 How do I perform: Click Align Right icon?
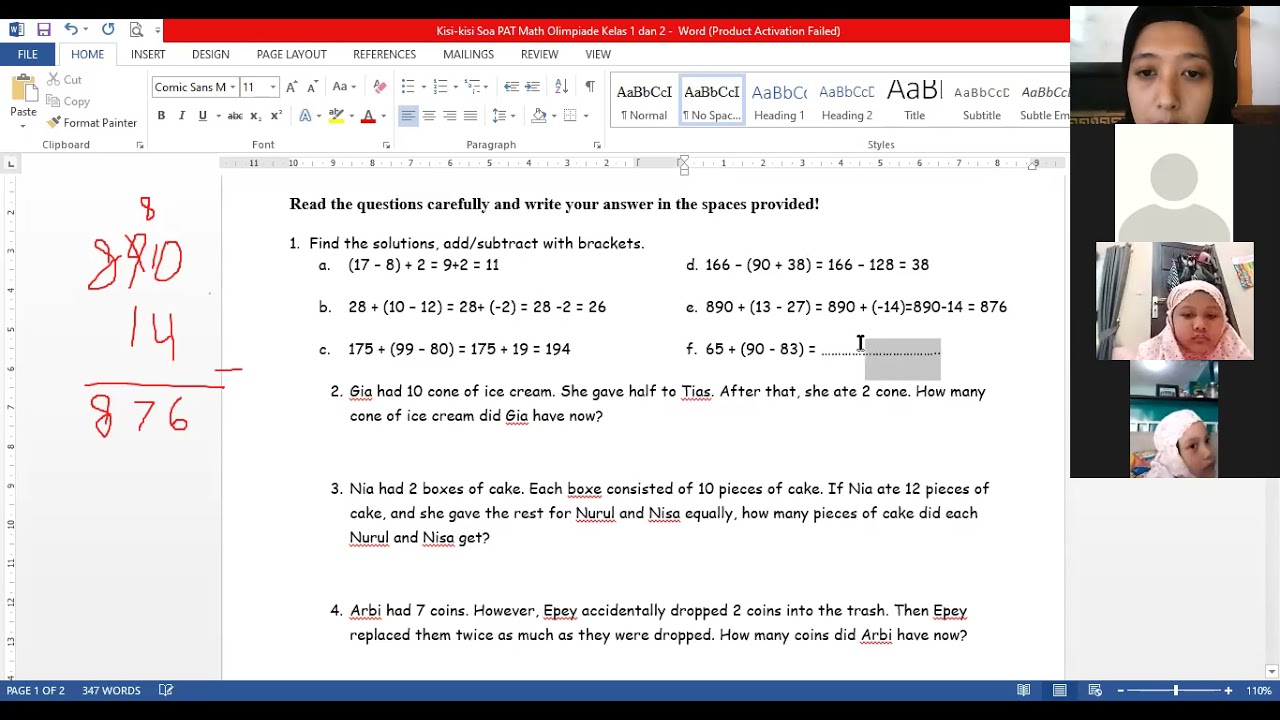tap(450, 116)
